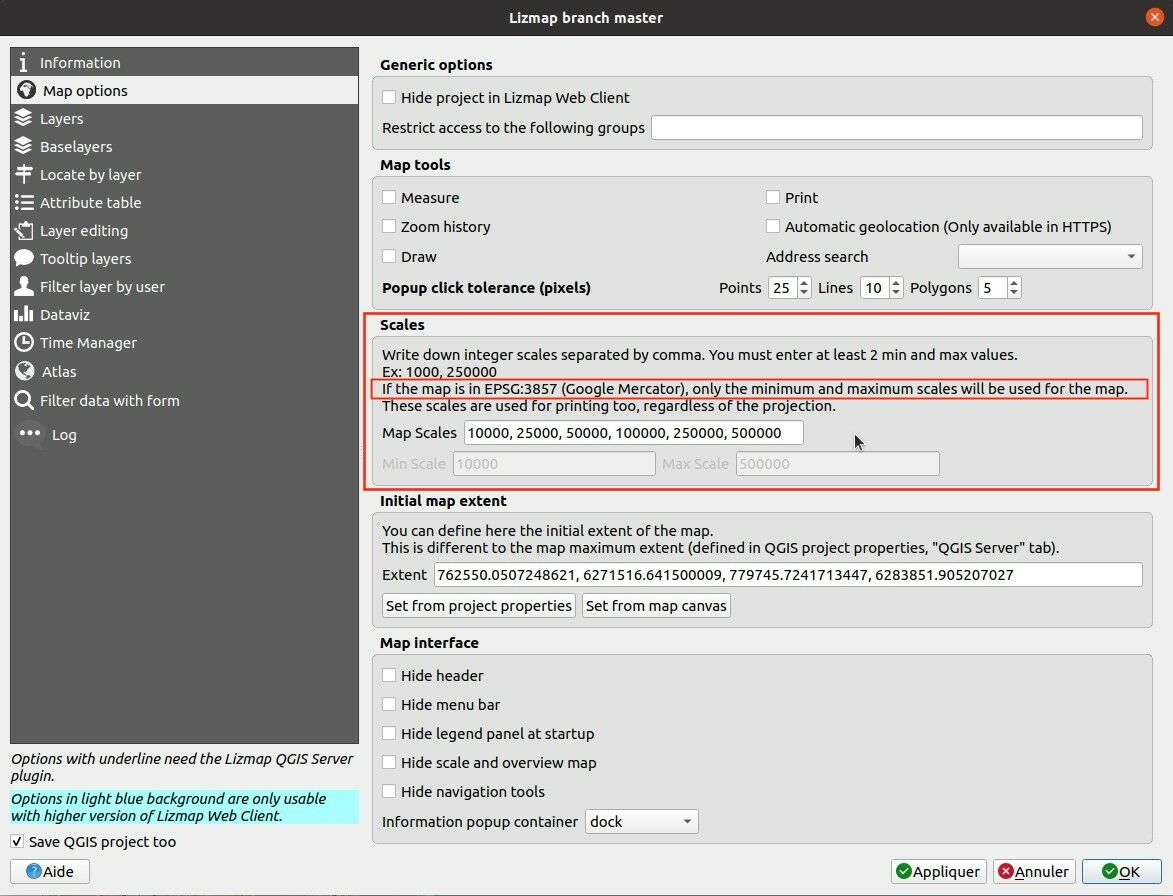
Task: Open the Address search dropdown
Action: coord(1050,257)
